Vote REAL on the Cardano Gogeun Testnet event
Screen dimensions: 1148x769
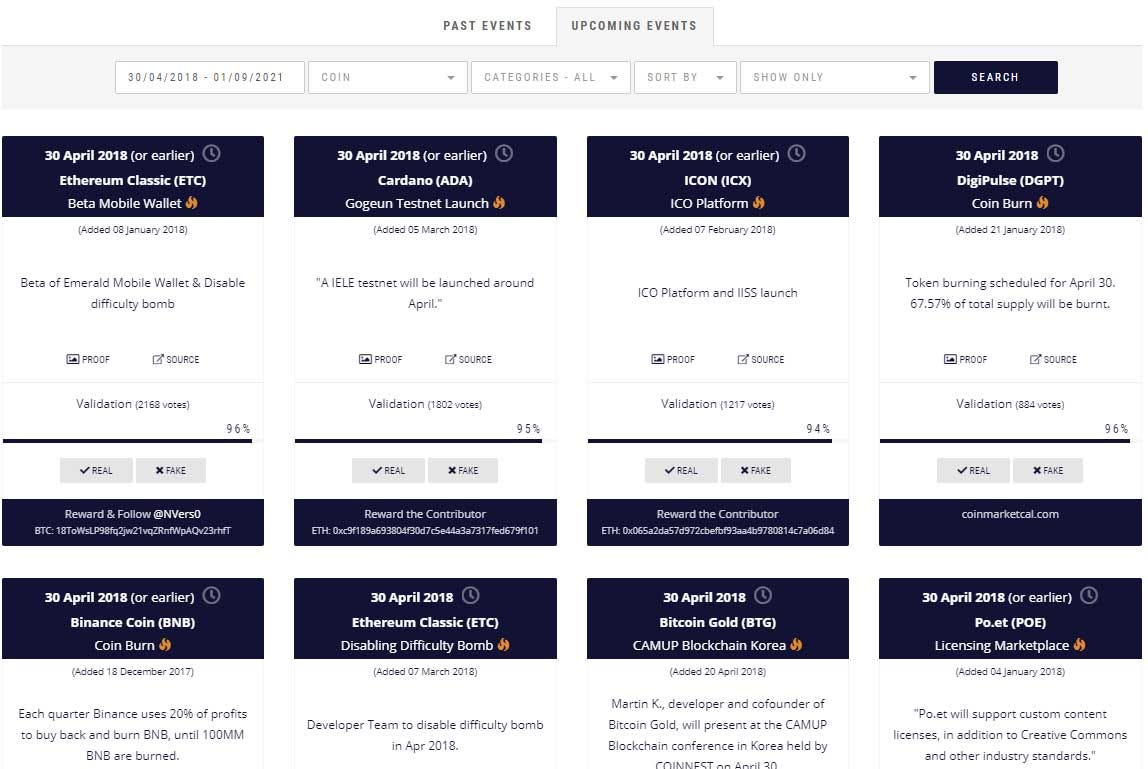pyautogui.click(x=388, y=470)
